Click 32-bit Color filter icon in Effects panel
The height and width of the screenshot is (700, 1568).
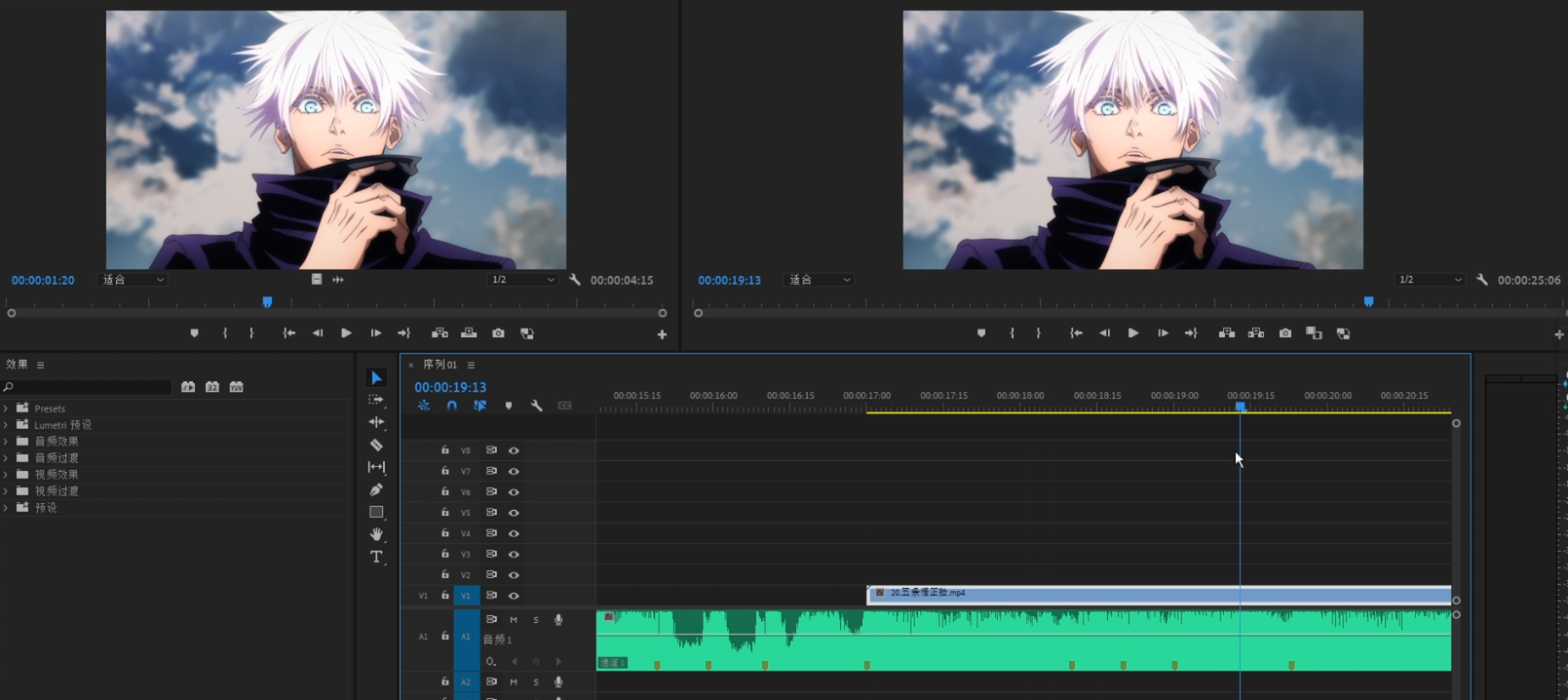point(211,387)
